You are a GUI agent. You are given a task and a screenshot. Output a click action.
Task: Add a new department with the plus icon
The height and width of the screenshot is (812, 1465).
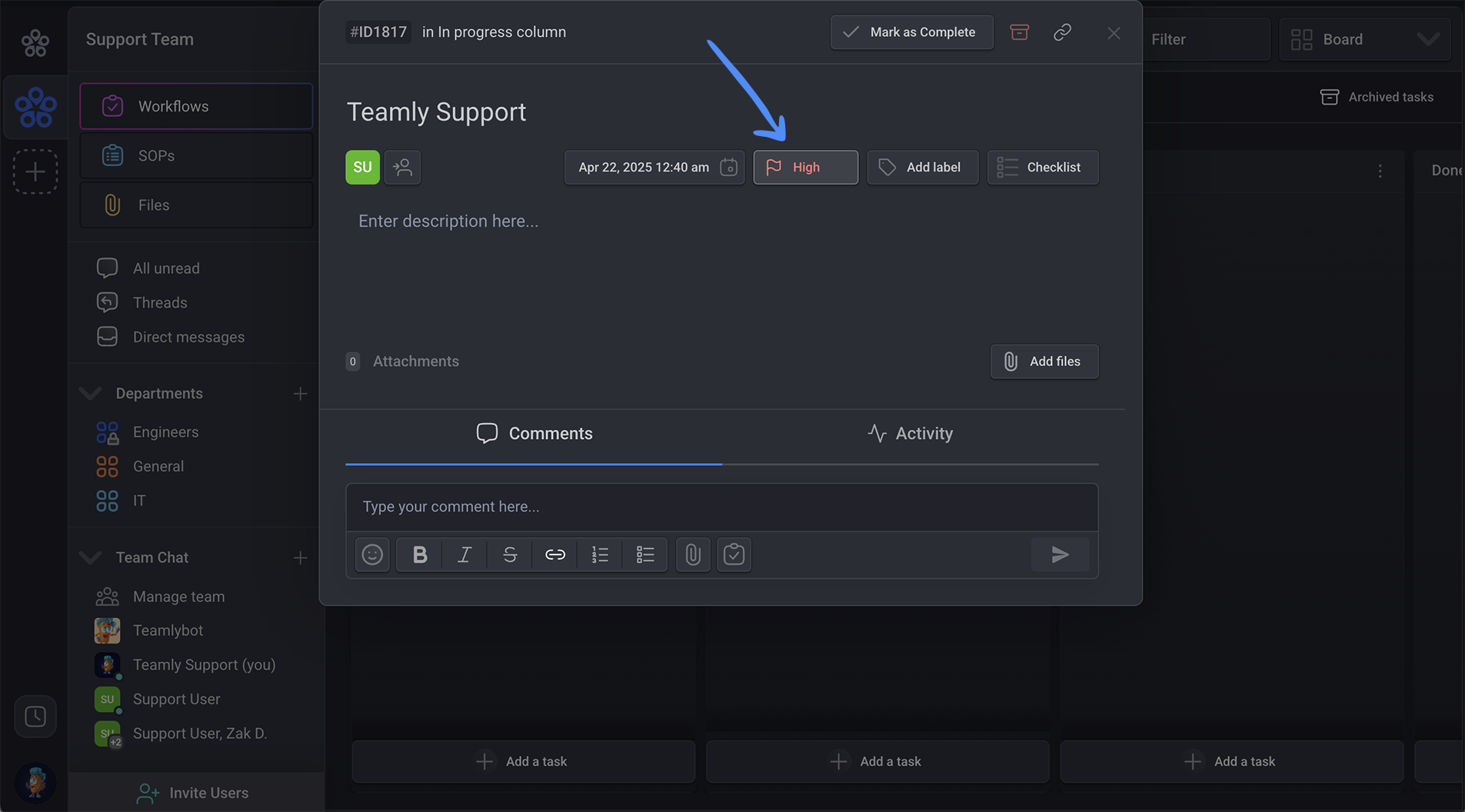point(300,394)
